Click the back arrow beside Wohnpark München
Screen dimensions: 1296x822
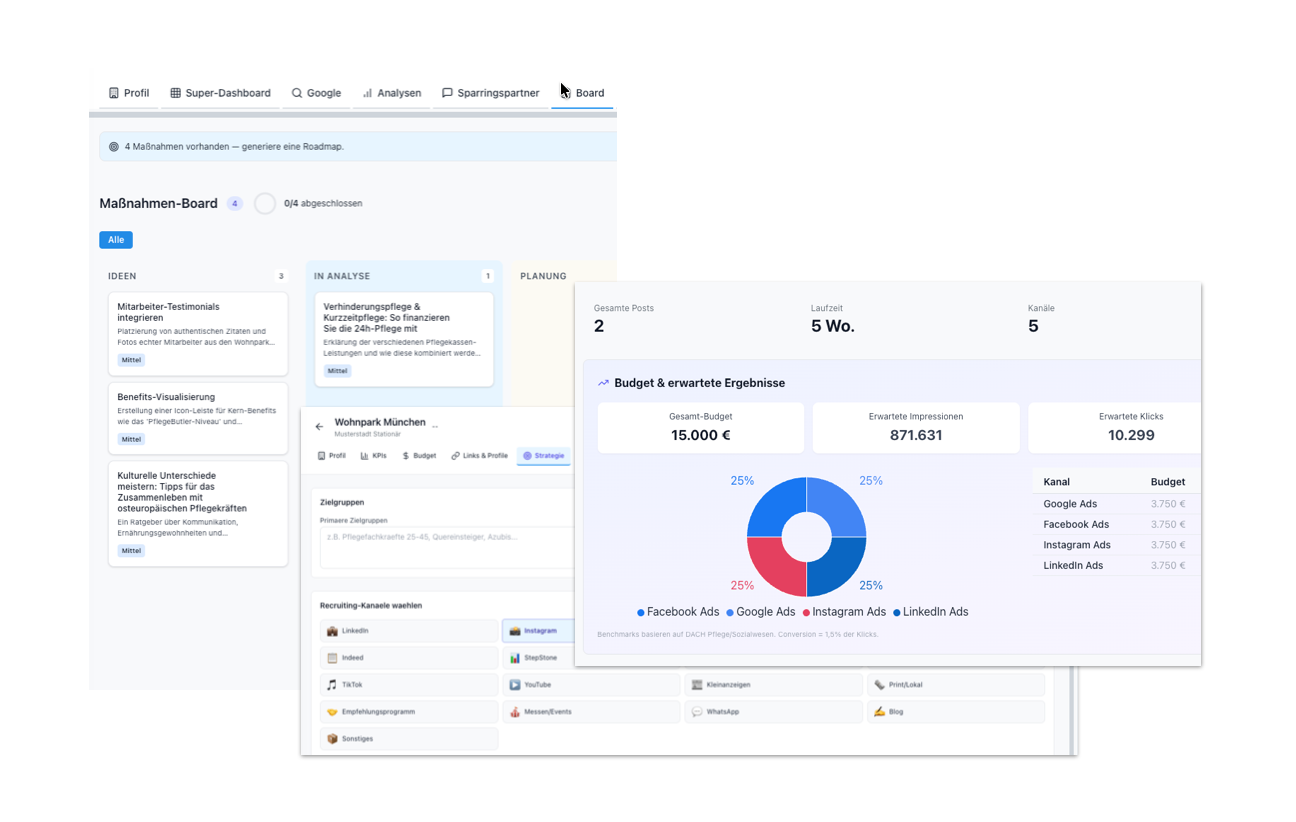[319, 427]
